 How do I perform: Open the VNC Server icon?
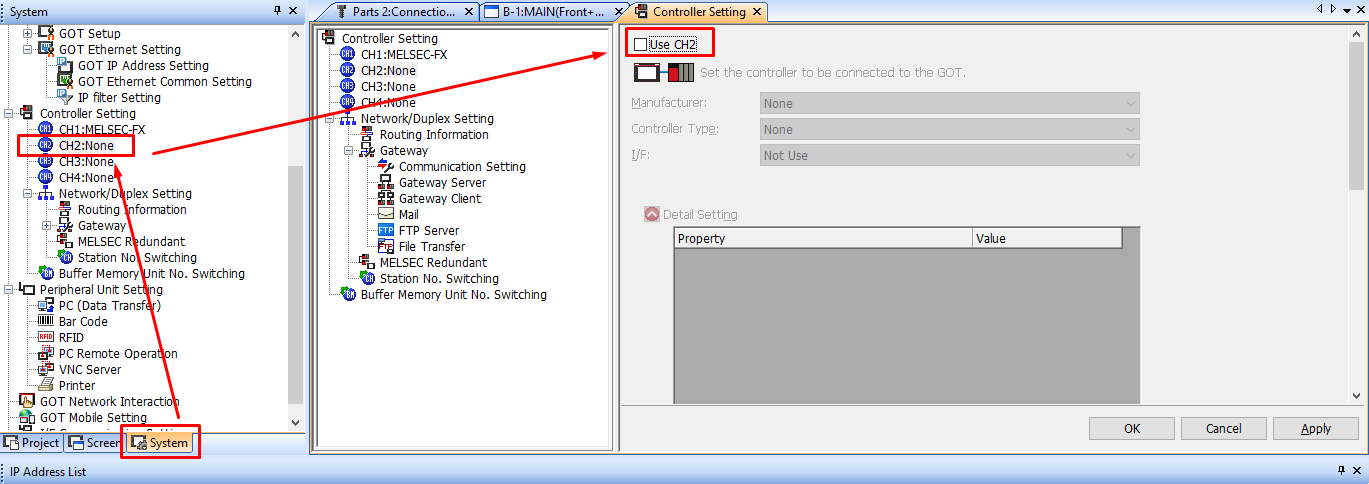point(46,370)
